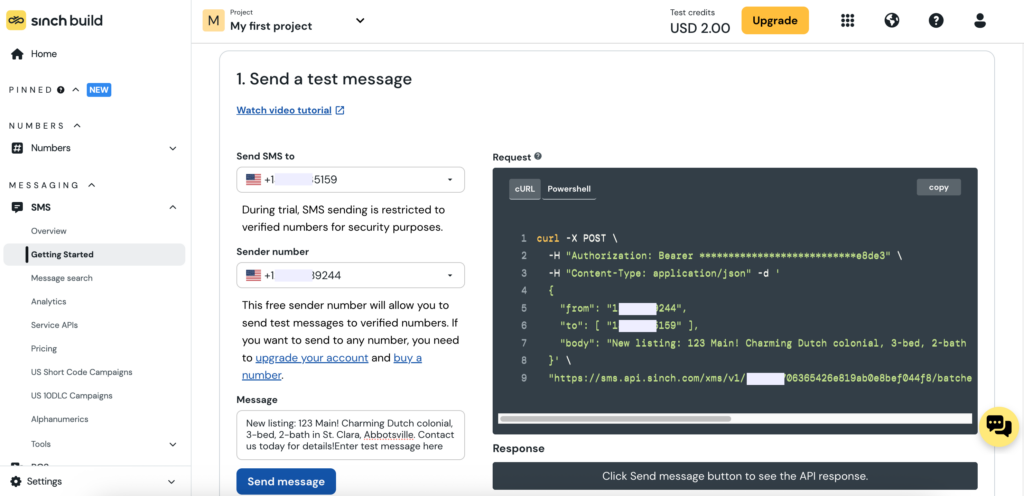Follow the buy a number link
Image resolution: width=1024 pixels, height=496 pixels.
point(332,366)
